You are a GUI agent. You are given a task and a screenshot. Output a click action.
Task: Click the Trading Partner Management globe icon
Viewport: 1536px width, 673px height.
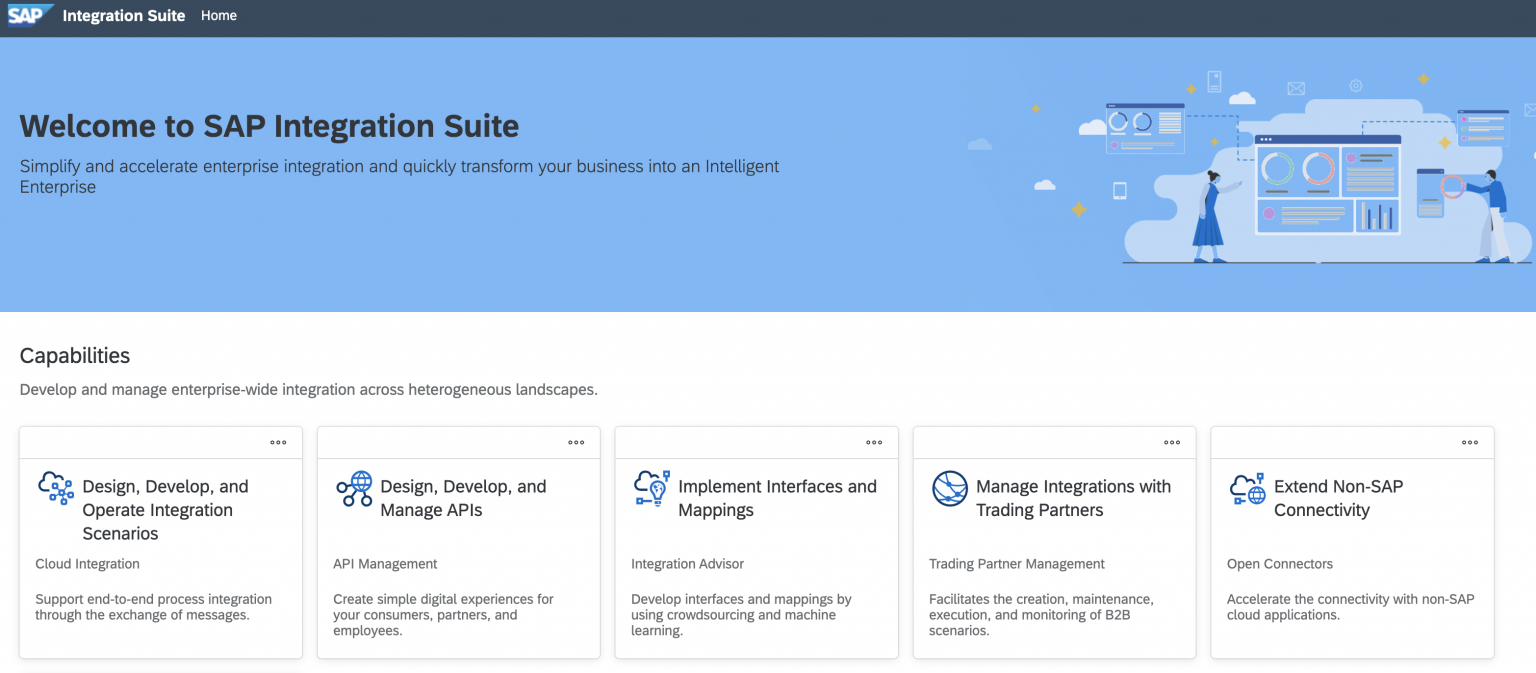[949, 489]
